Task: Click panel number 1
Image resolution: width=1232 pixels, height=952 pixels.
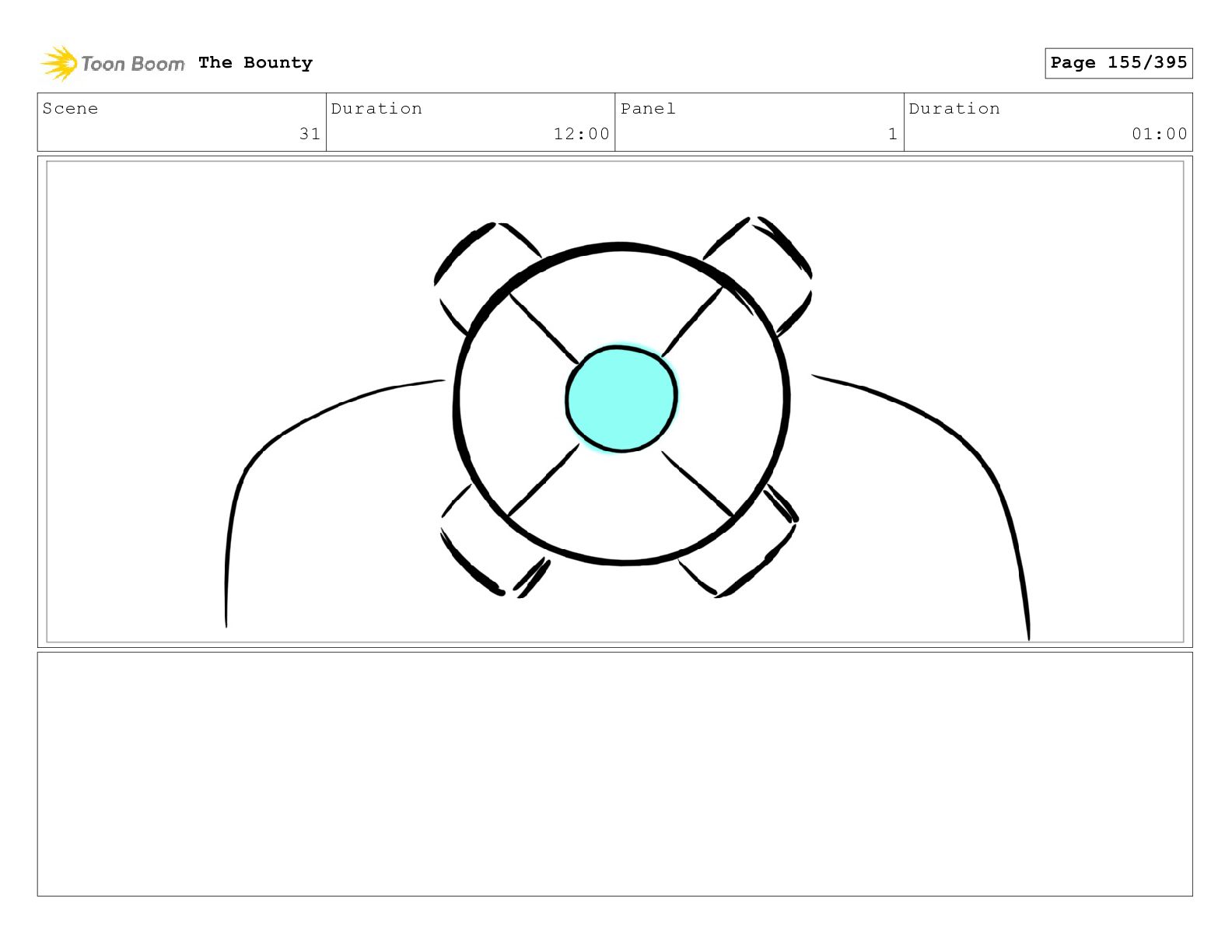Action: pyautogui.click(x=893, y=134)
